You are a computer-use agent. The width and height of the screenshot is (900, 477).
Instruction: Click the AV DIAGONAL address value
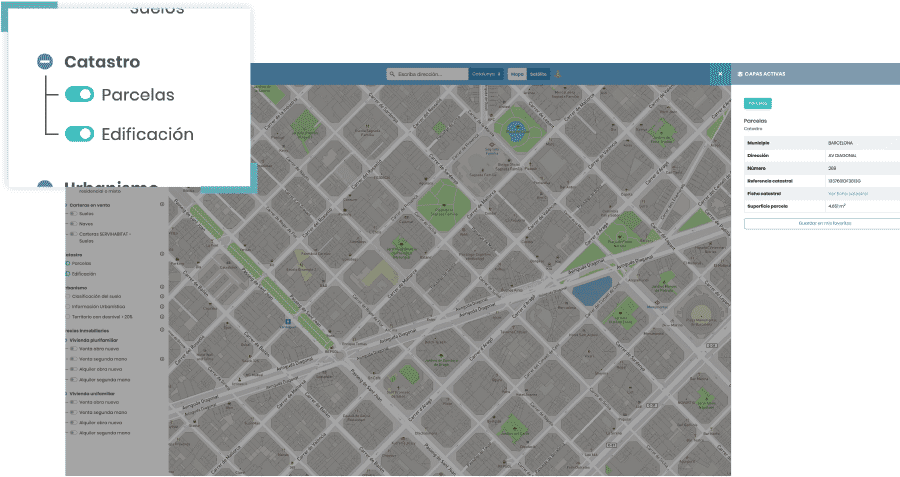[840, 156]
